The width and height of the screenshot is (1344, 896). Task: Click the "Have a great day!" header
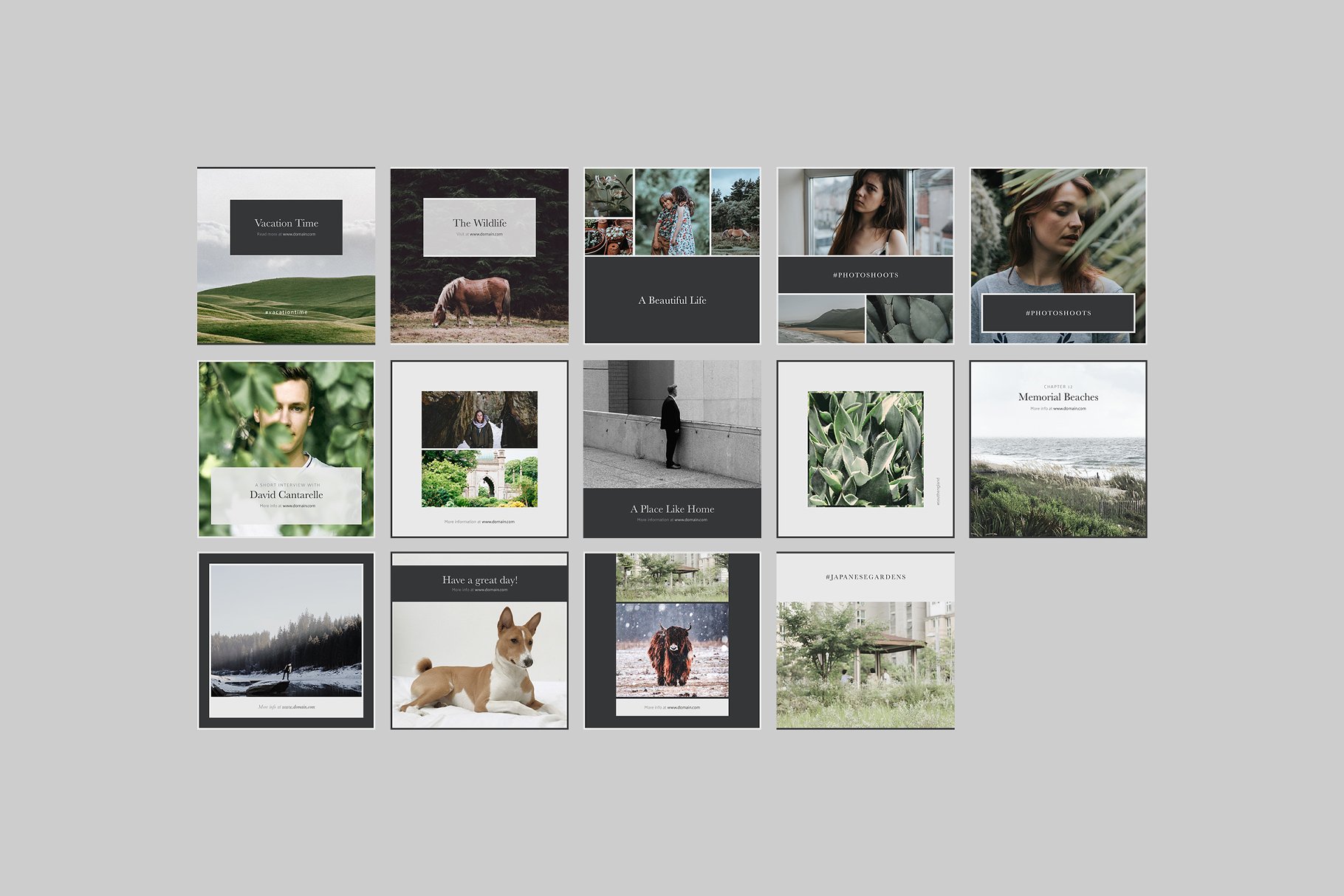(479, 580)
